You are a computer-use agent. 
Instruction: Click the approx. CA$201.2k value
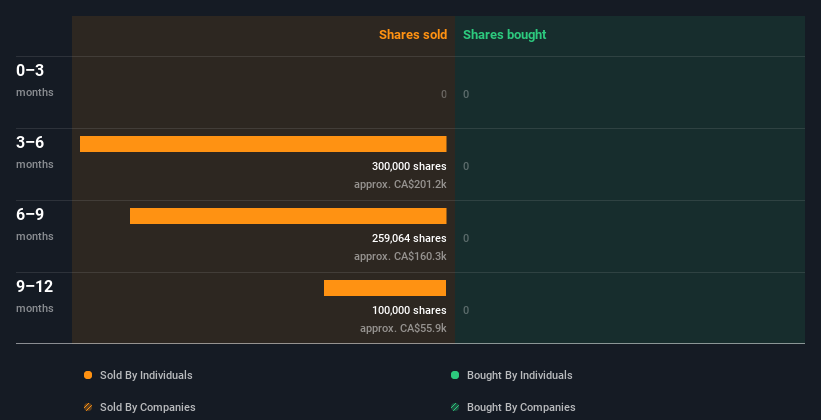[400, 184]
